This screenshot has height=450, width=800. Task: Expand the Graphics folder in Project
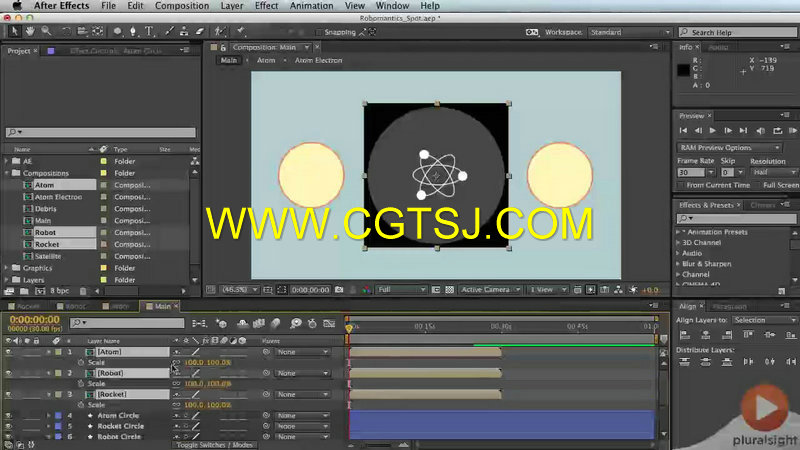click(x=7, y=268)
